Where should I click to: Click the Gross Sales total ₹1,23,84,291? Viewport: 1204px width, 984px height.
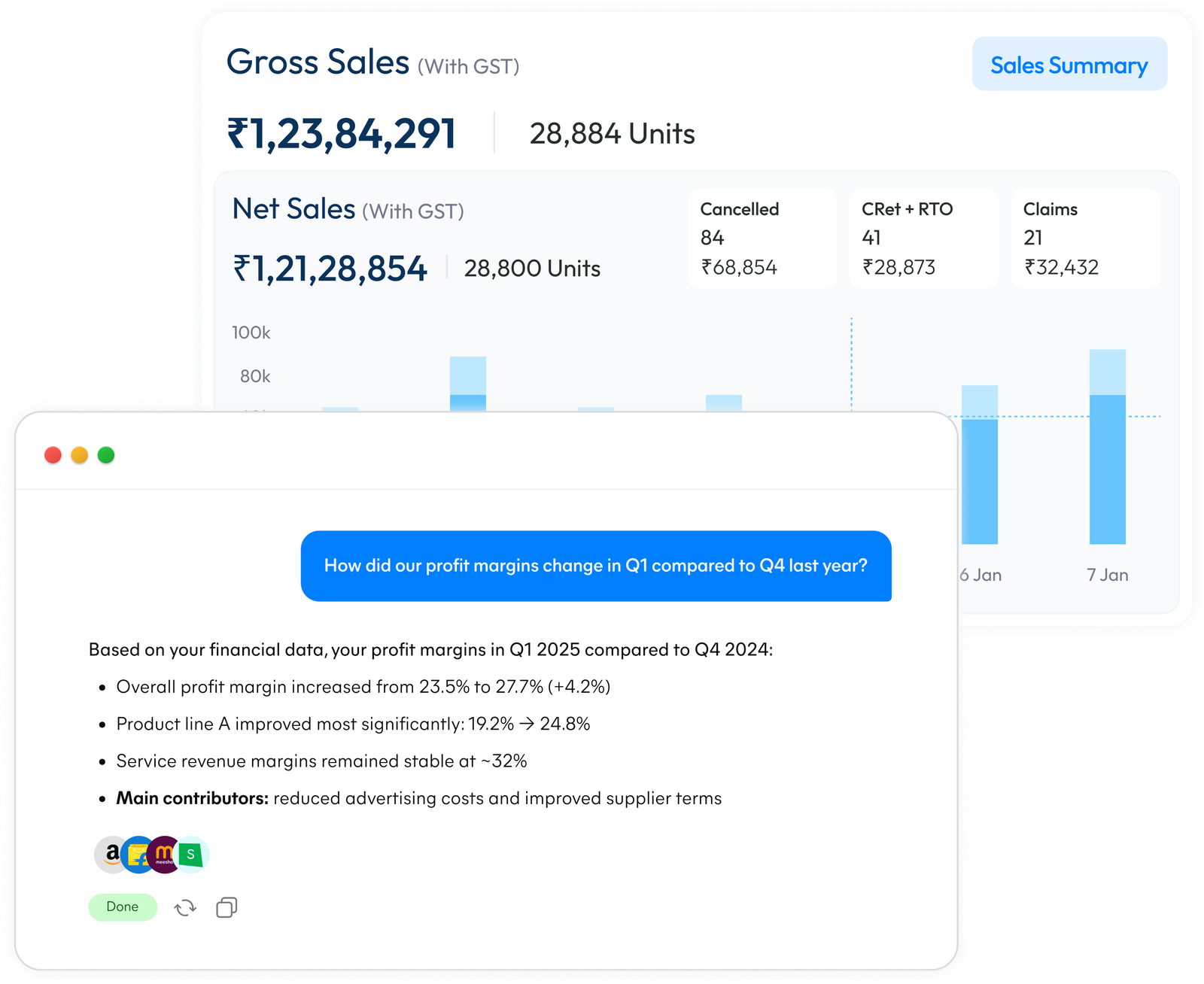click(342, 134)
